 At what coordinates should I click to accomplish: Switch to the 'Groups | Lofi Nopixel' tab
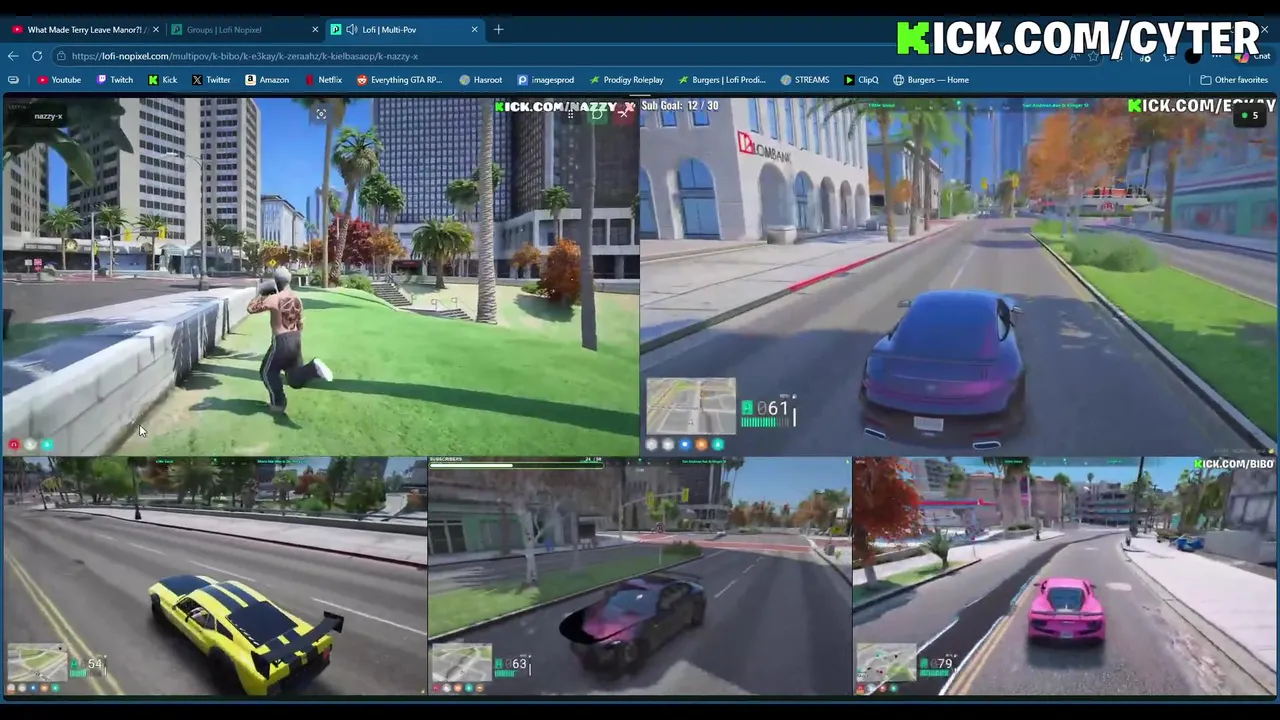pyautogui.click(x=244, y=29)
